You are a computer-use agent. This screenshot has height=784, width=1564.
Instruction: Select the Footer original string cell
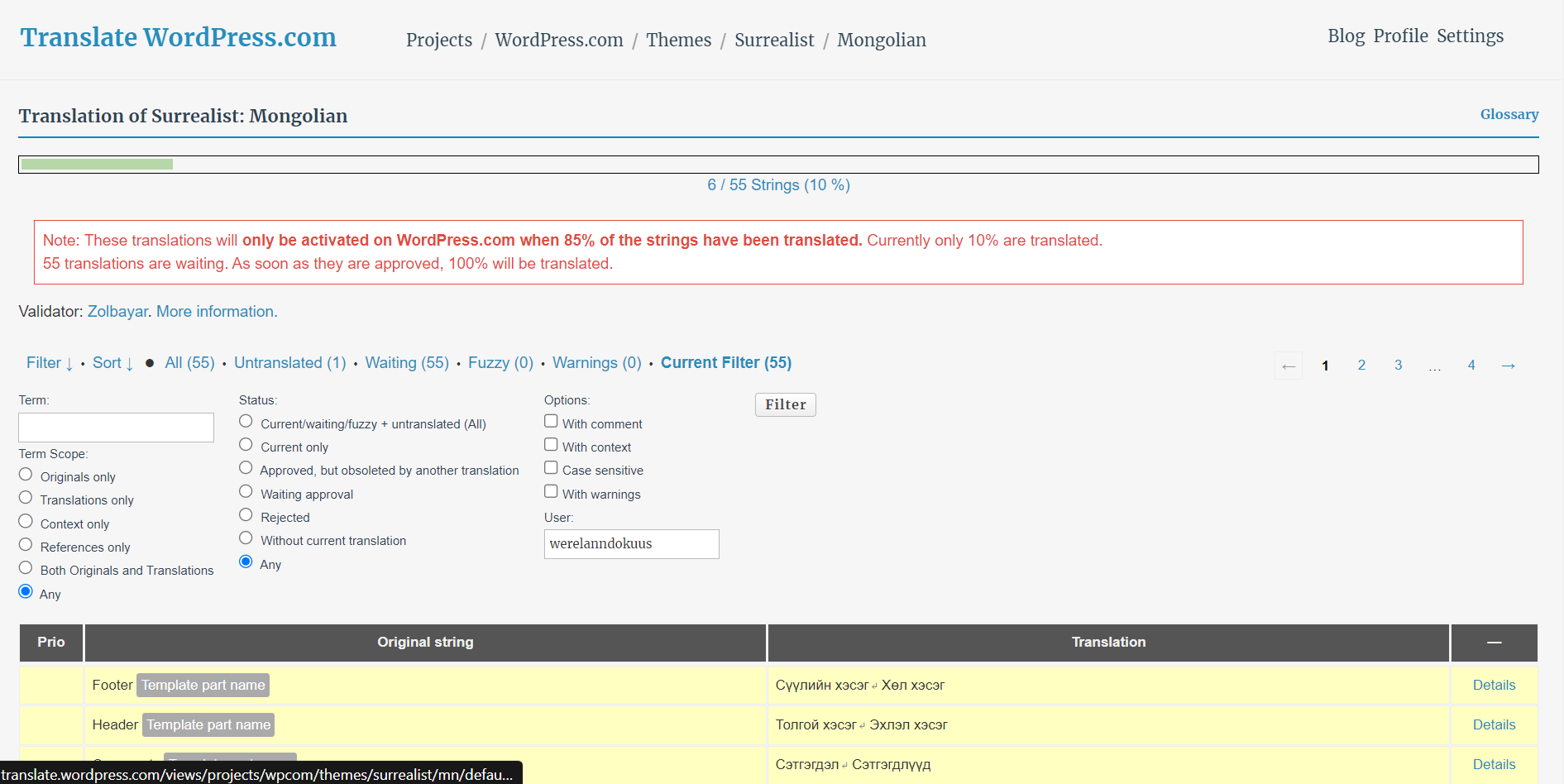(x=425, y=686)
